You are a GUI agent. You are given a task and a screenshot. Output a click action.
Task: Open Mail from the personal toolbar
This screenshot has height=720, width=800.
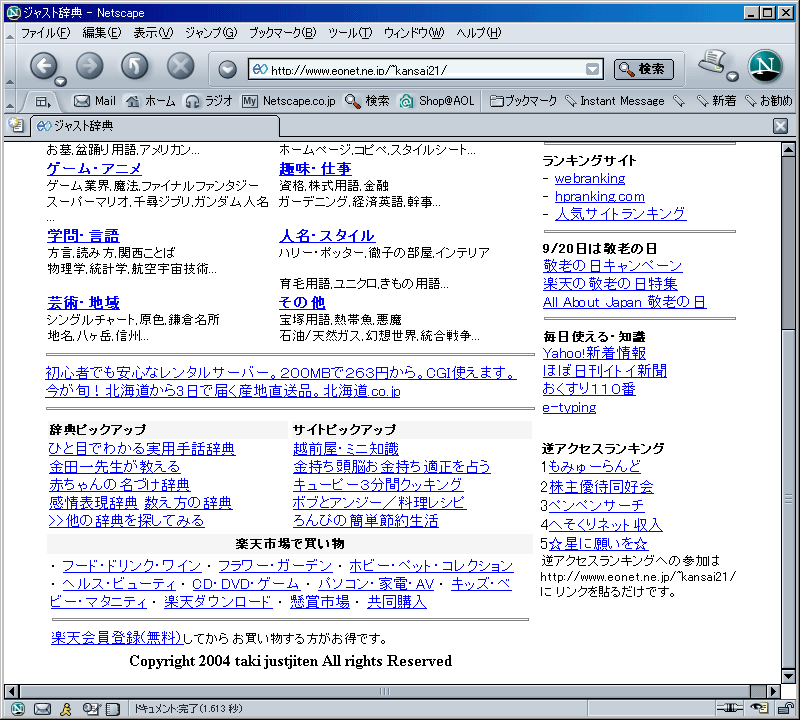pyautogui.click(x=95, y=101)
